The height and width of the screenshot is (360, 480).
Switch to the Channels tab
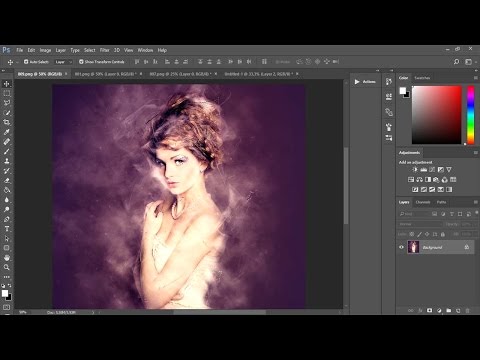(423, 202)
